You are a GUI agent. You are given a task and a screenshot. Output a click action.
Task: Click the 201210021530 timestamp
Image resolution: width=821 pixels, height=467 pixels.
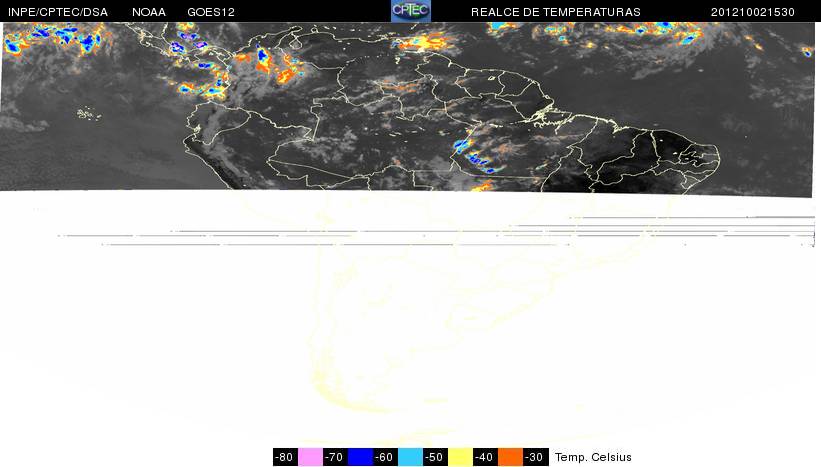(753, 12)
